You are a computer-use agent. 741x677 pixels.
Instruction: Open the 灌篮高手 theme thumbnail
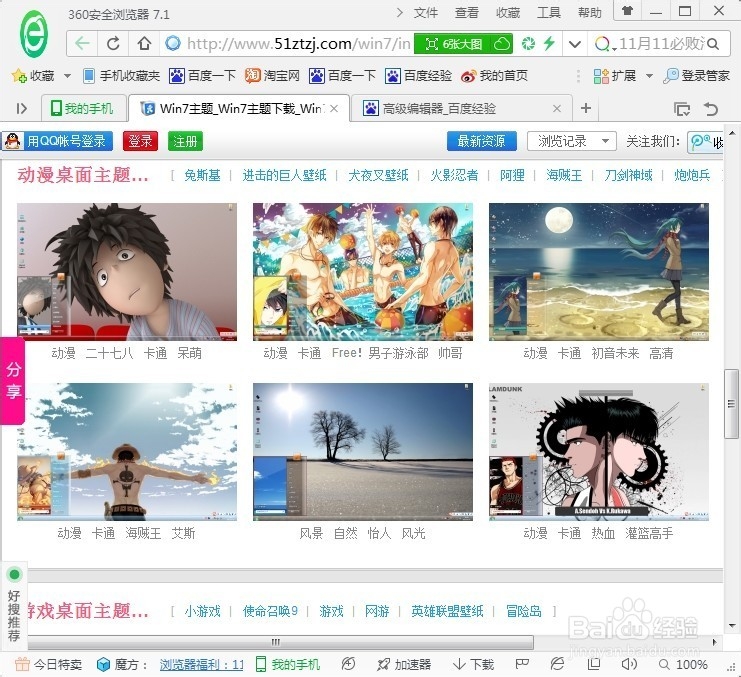[599, 452]
